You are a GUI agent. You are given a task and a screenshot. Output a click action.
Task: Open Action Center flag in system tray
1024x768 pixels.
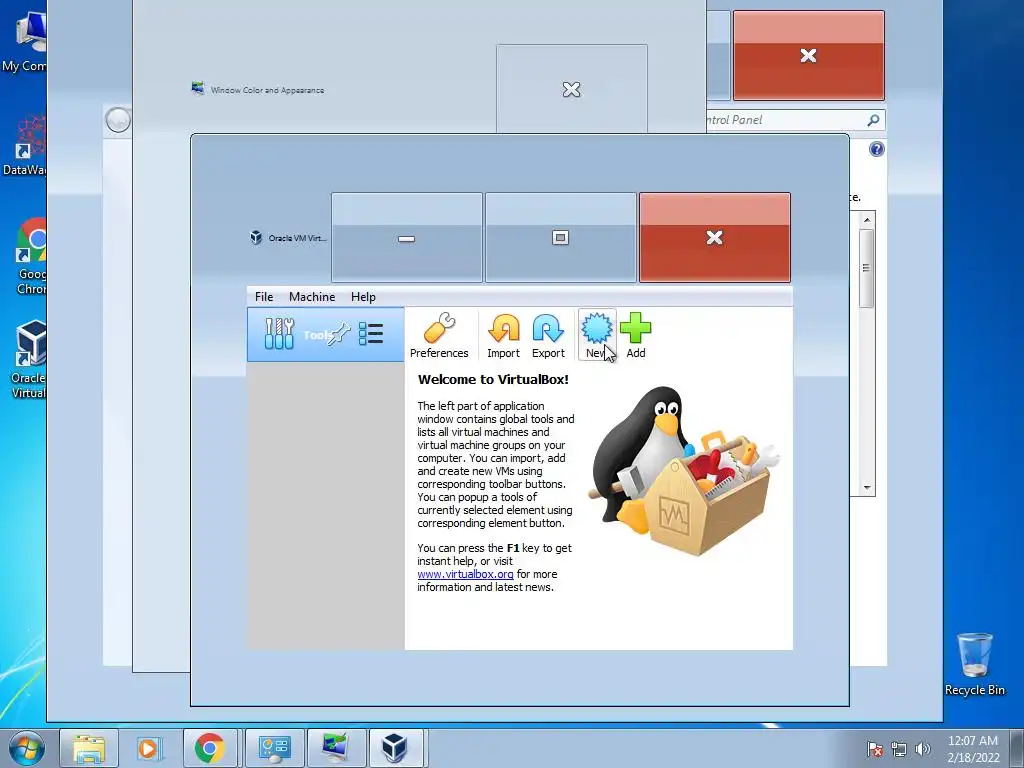875,748
